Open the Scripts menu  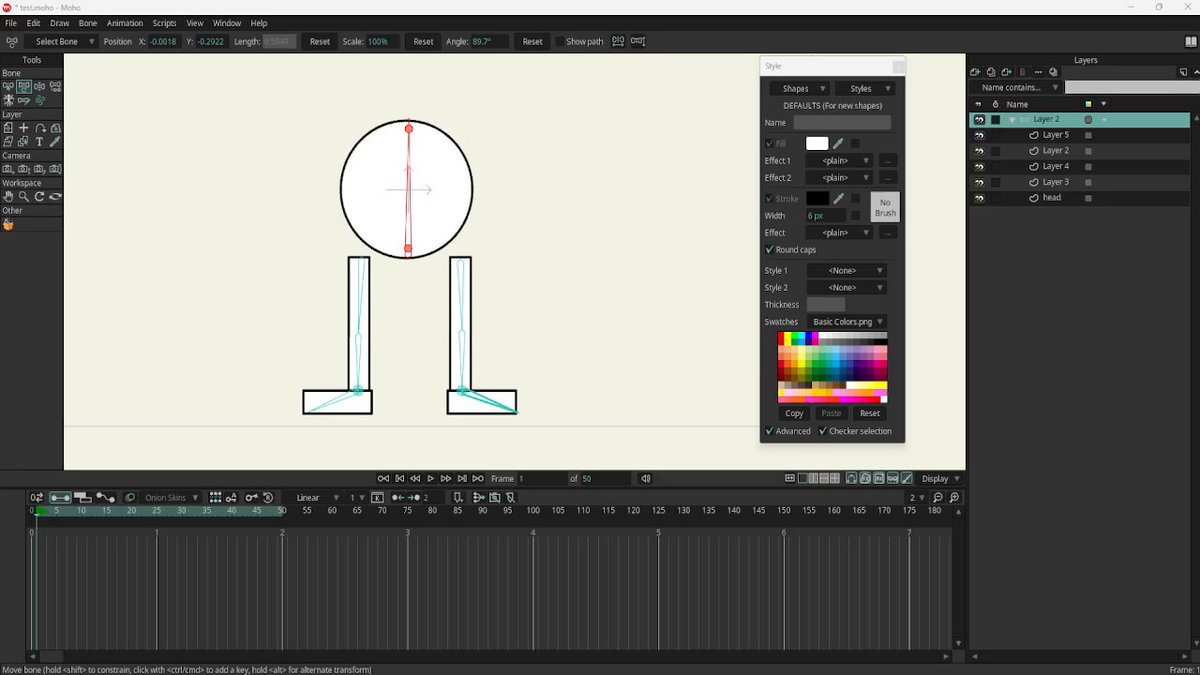[x=164, y=23]
